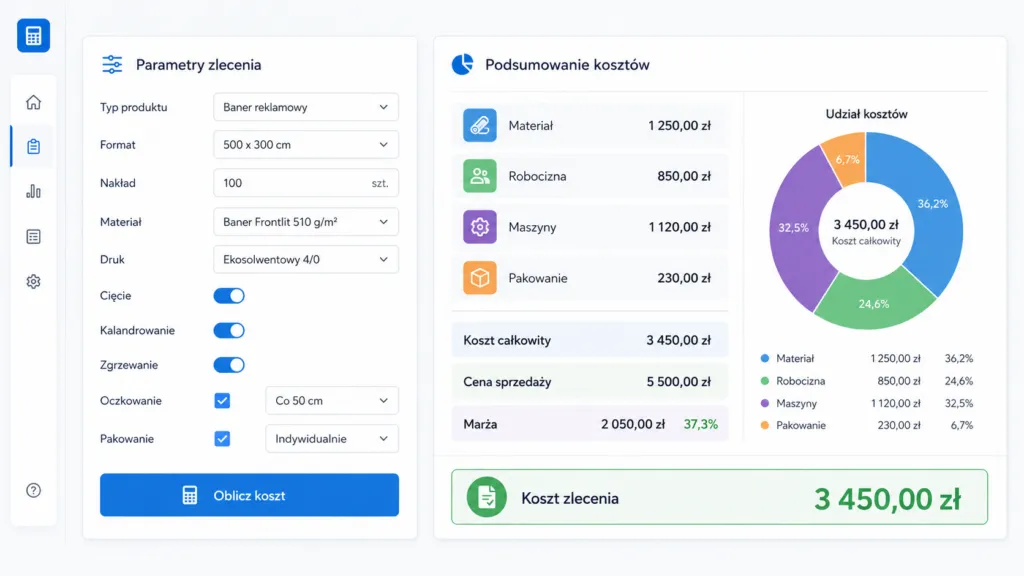The width and height of the screenshot is (1024, 576).
Task: Click the orange Pakowanie 6,7% donut segment
Action: 847,159
